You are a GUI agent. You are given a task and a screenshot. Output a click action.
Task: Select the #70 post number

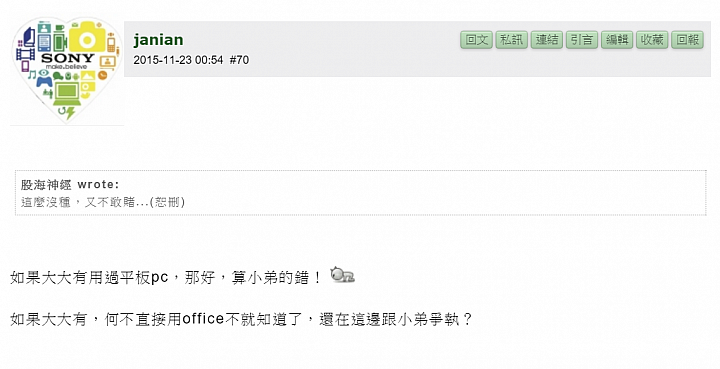(239, 60)
